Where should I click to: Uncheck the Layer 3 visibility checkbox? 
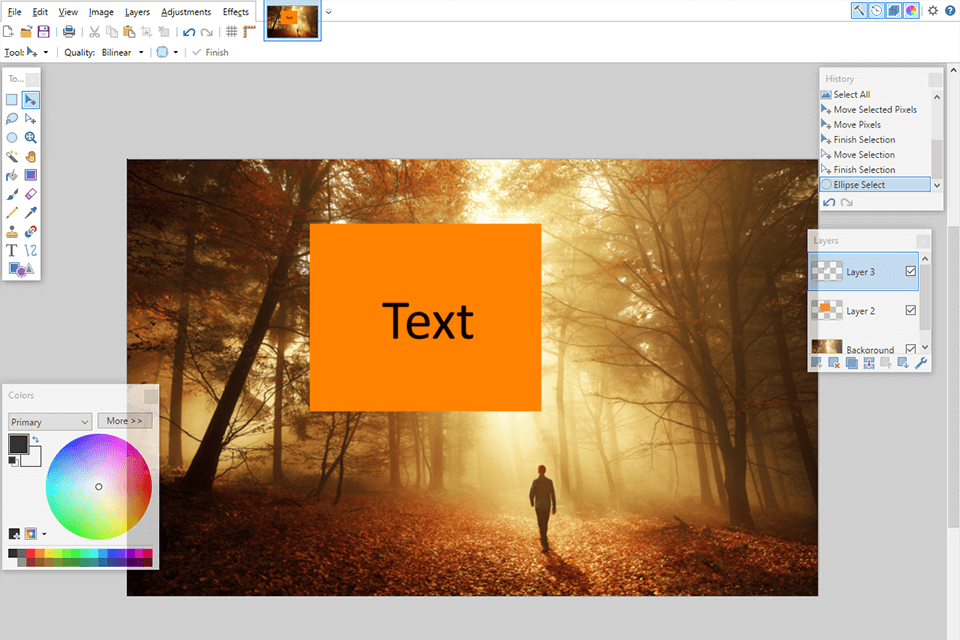911,271
